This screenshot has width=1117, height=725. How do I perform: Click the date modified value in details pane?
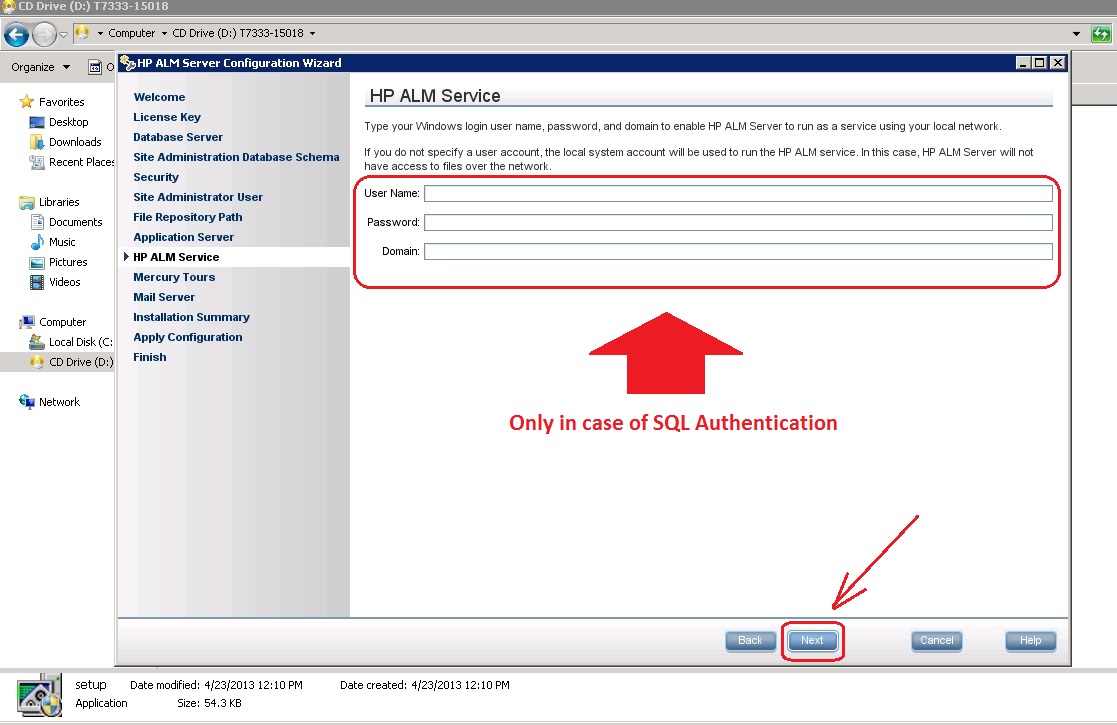click(x=254, y=685)
